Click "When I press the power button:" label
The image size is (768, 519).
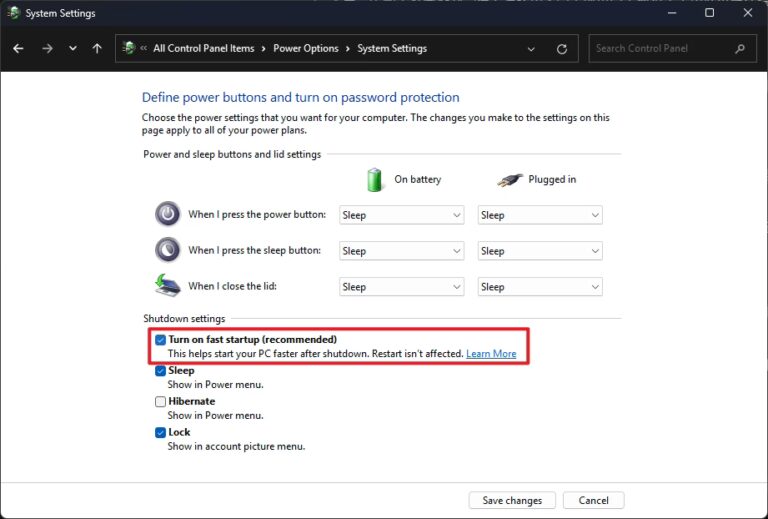[257, 214]
